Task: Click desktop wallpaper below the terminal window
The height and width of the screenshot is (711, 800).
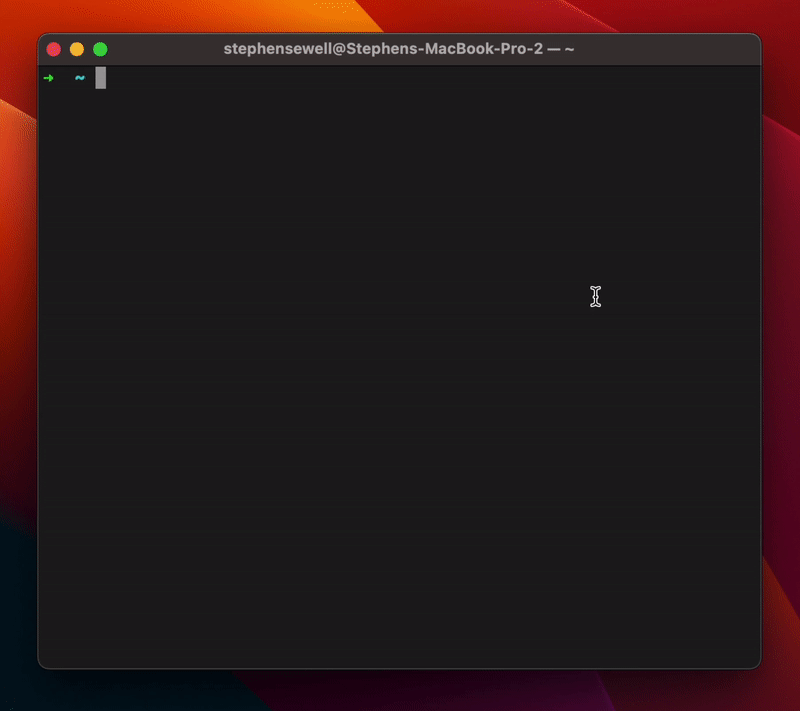Action: (x=400, y=690)
